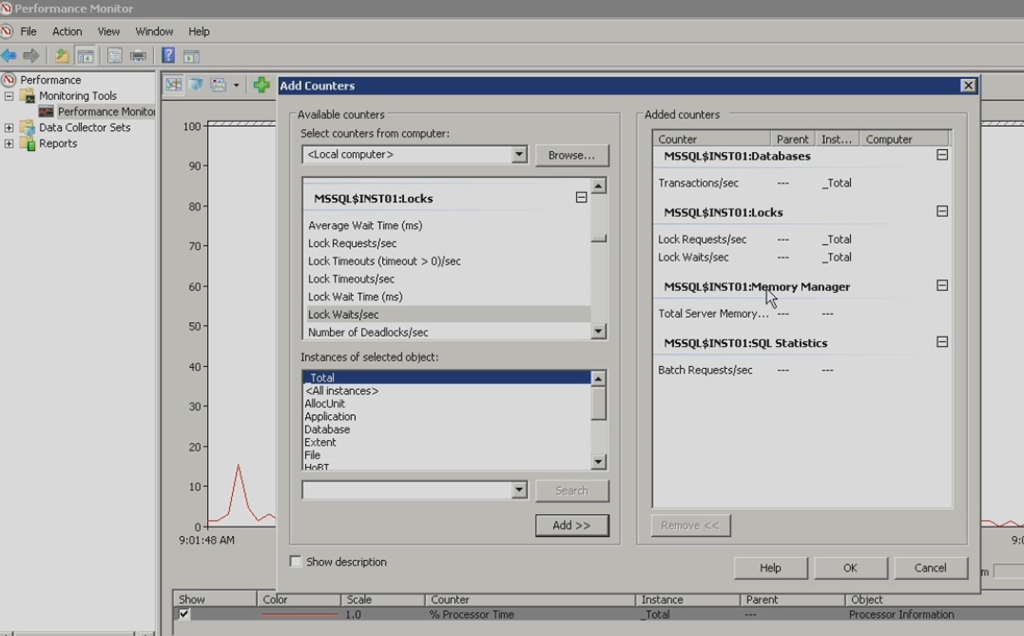Click instances list scroll down arrow

click(x=599, y=462)
